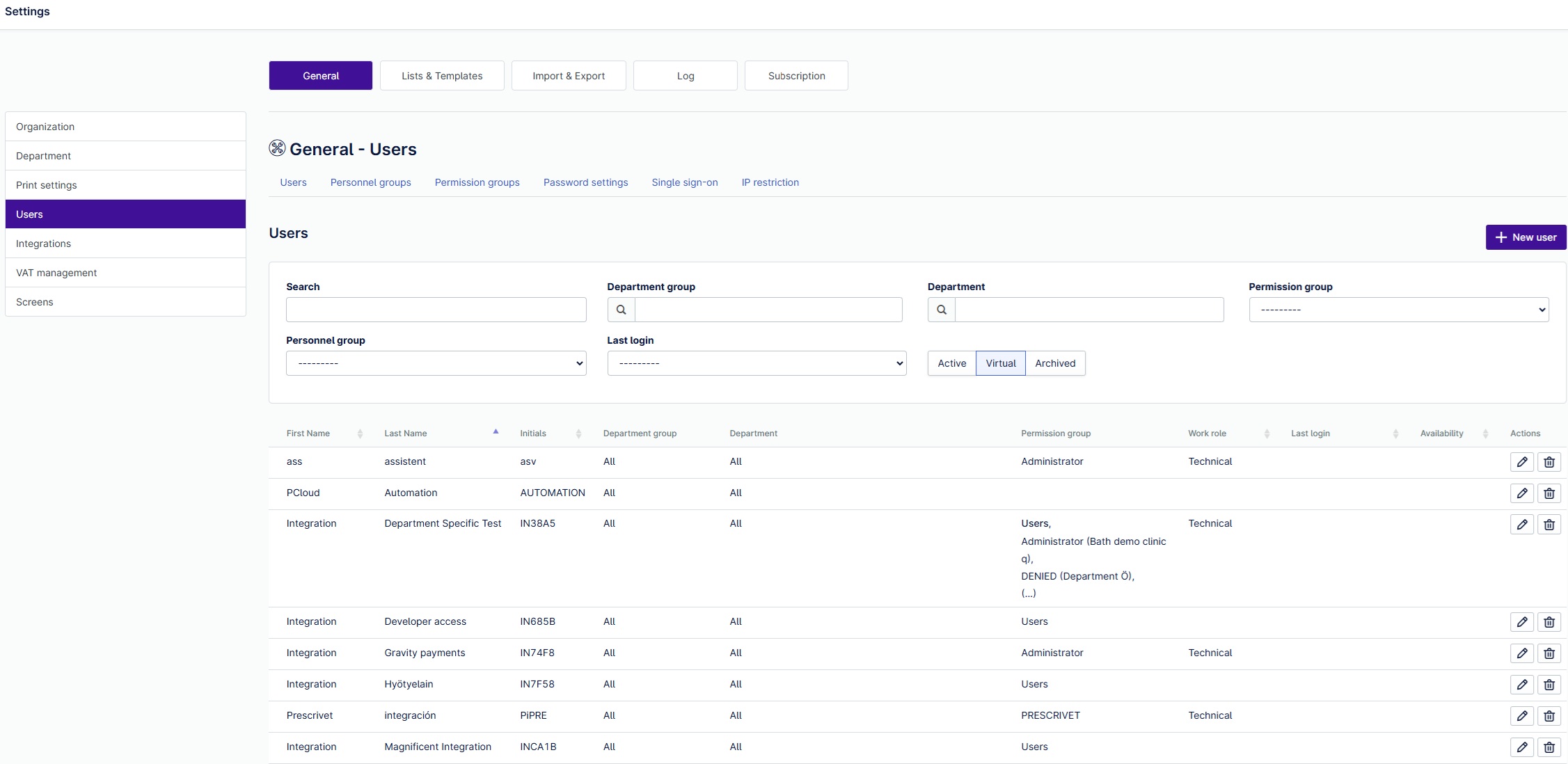This screenshot has width=1568, height=764.
Task: Delete the Developer access user
Action: pyautogui.click(x=1549, y=622)
